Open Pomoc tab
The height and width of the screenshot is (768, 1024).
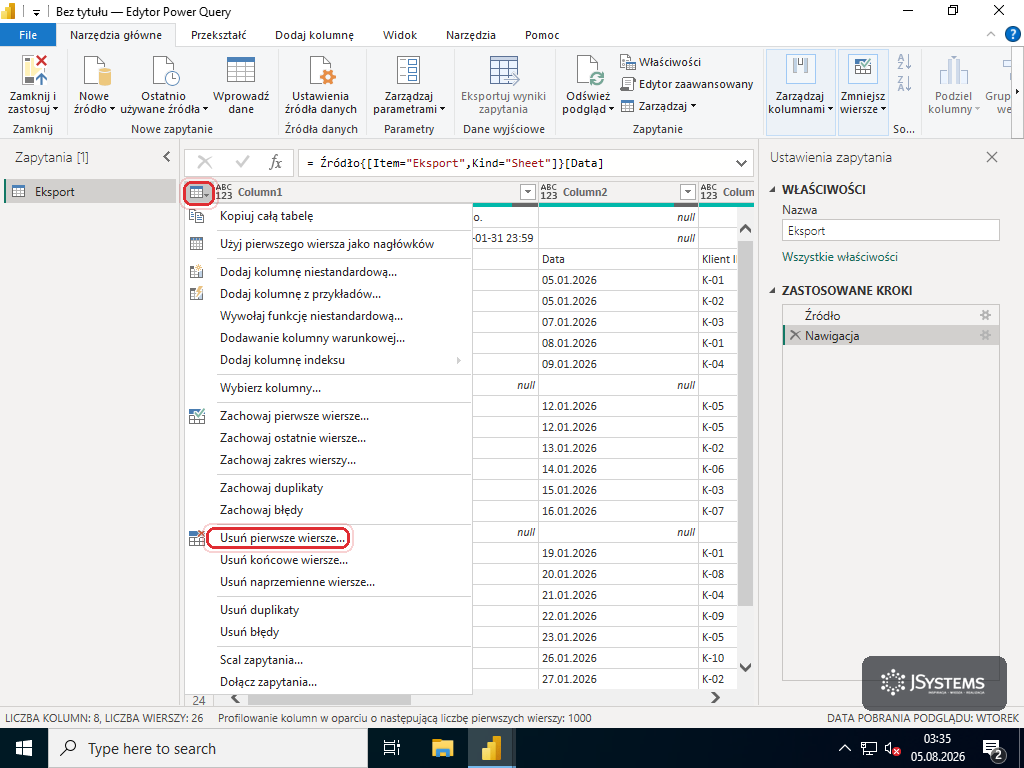(x=542, y=35)
